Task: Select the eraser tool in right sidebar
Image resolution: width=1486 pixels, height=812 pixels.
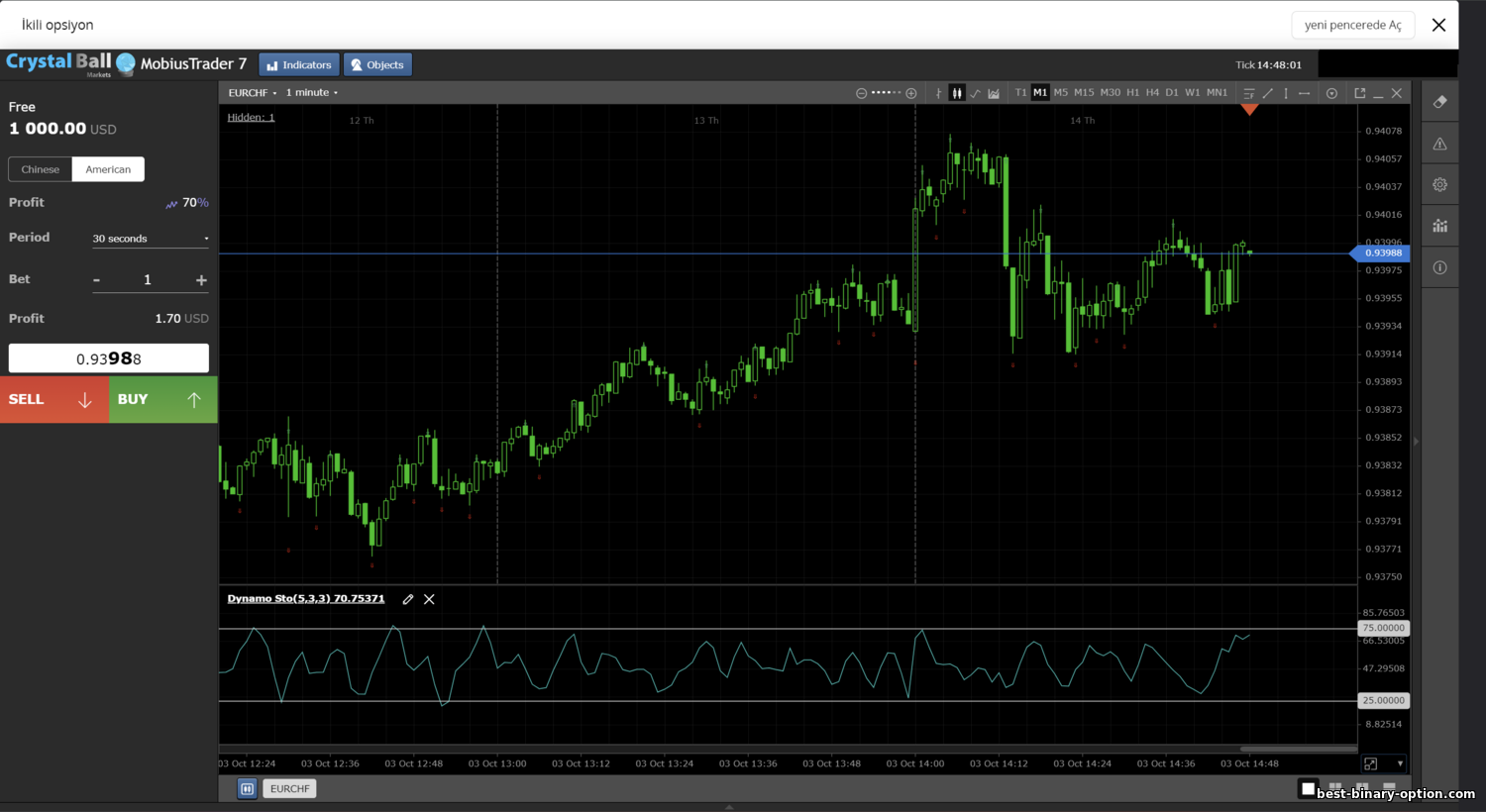Action: (1440, 102)
